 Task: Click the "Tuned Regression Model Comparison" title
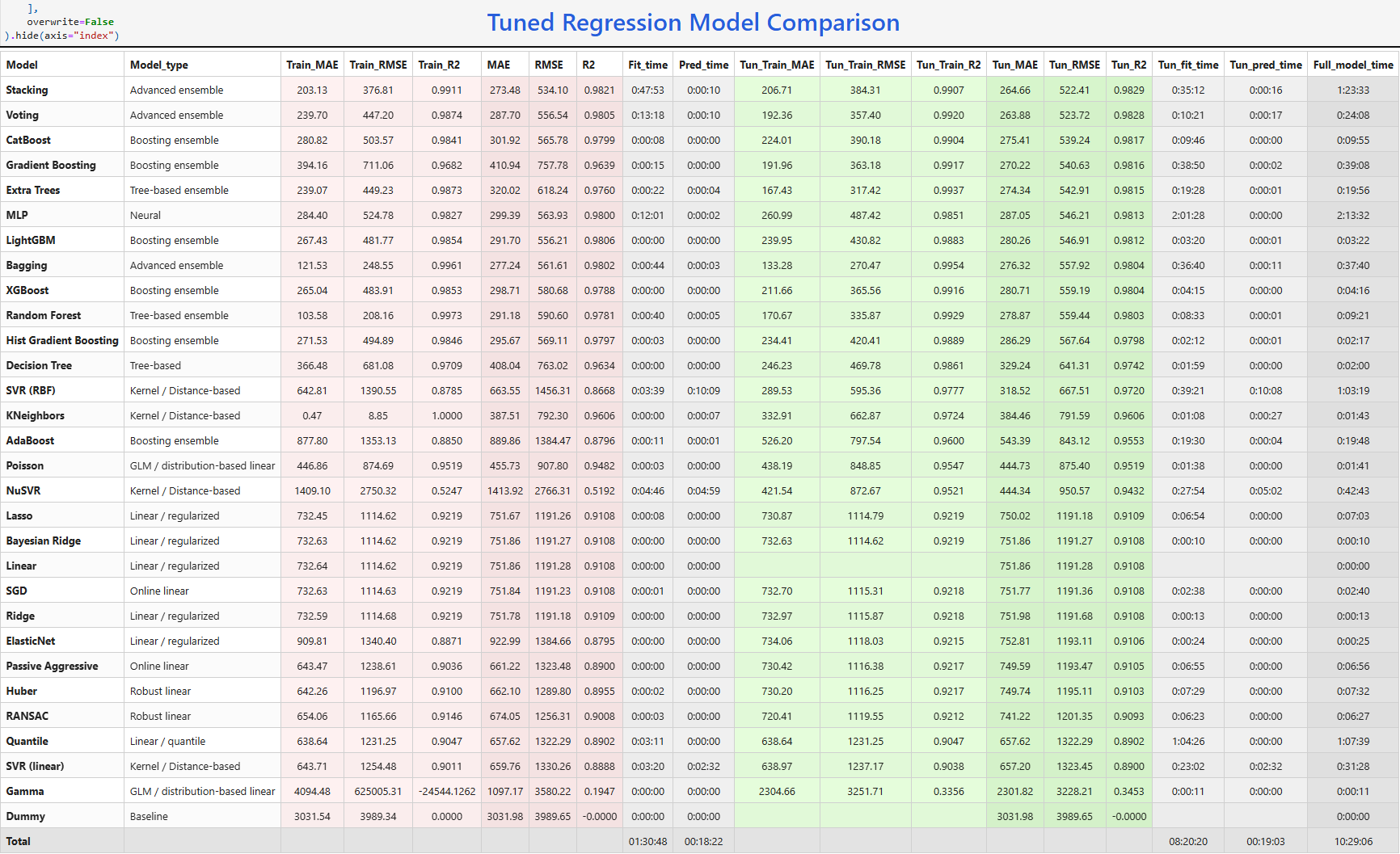[x=693, y=23]
